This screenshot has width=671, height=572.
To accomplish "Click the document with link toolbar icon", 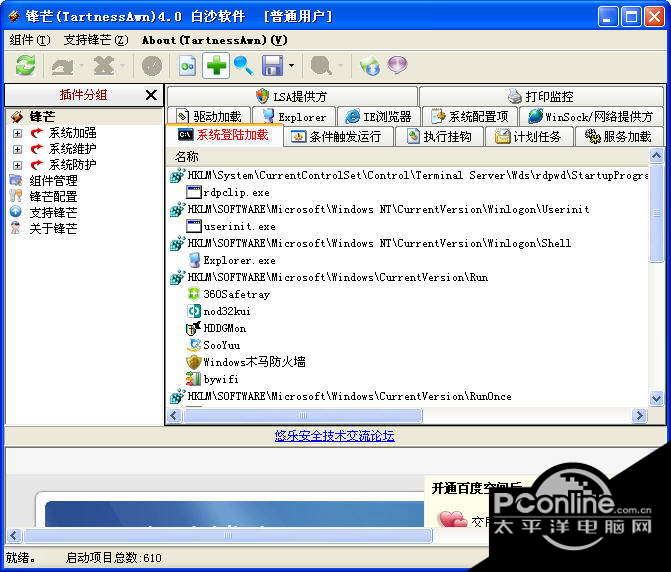I will pos(187,66).
